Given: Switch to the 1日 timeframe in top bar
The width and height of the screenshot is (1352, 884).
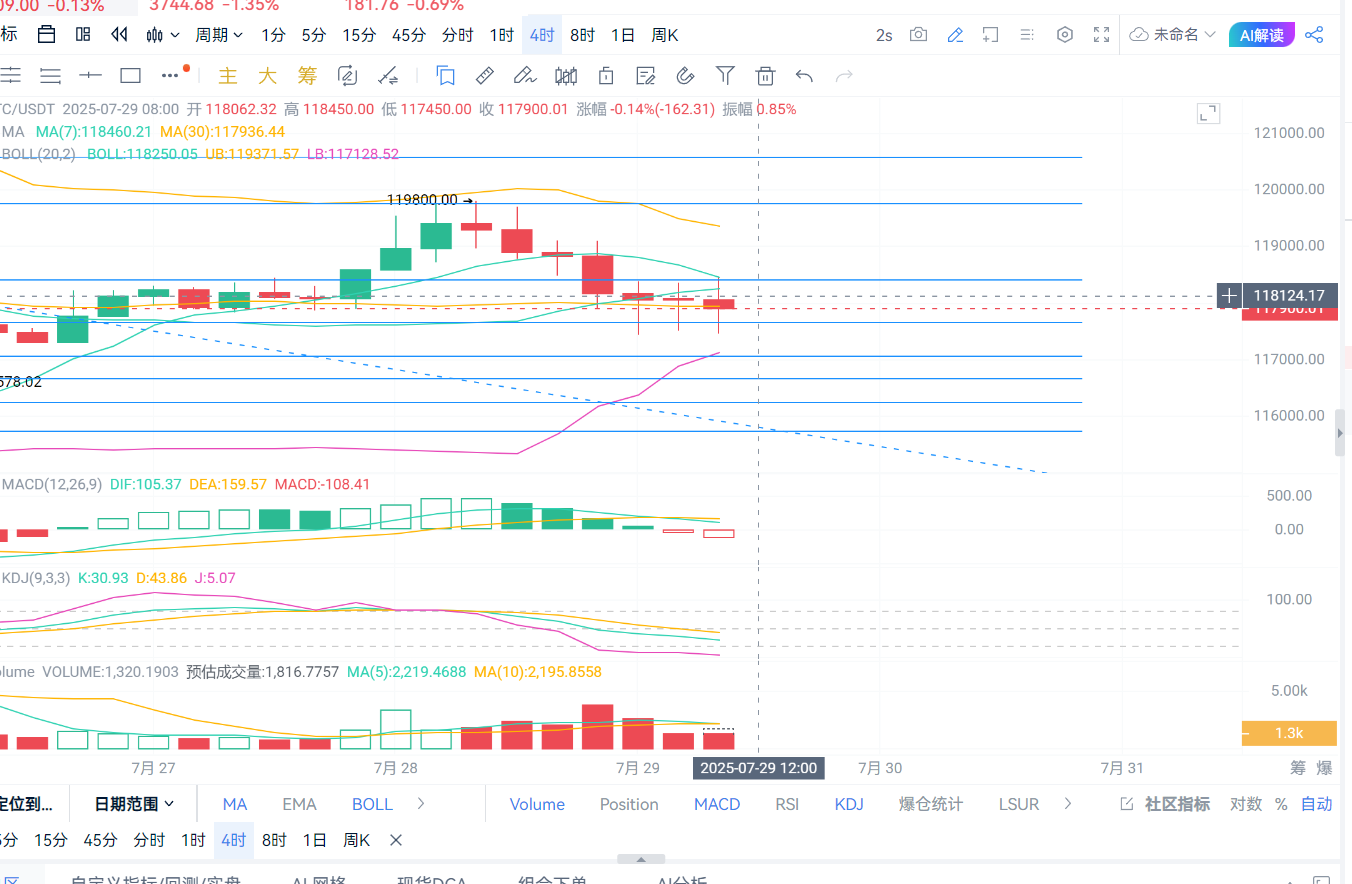Looking at the screenshot, I should (x=622, y=35).
